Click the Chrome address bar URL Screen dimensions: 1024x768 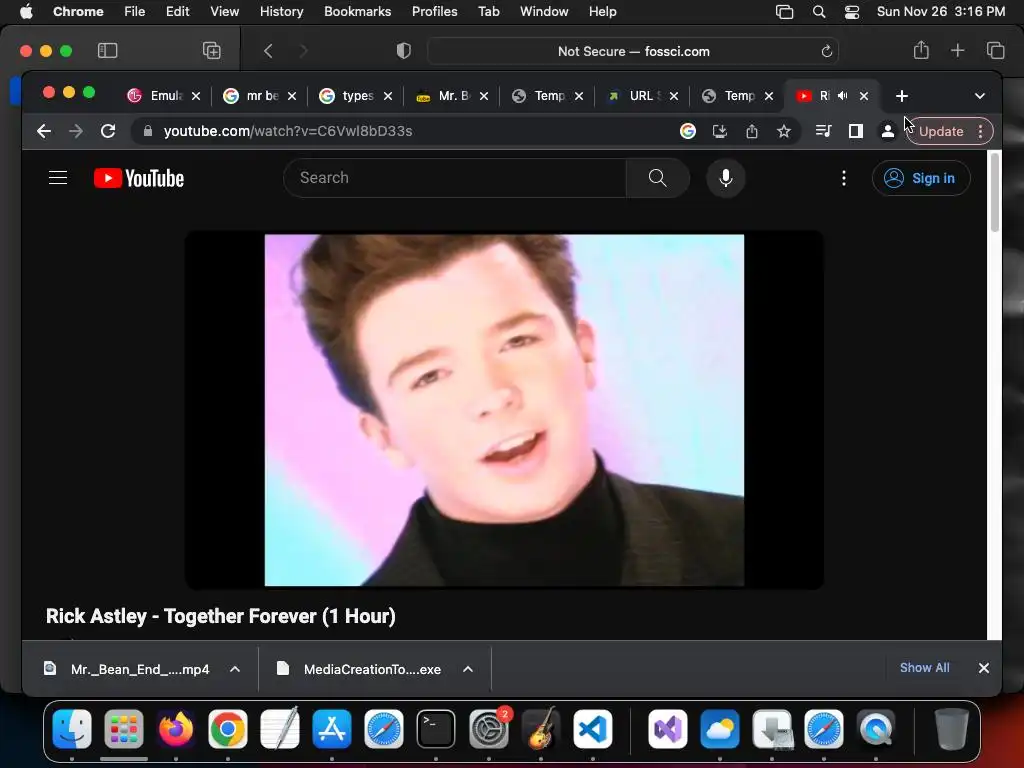tap(288, 131)
